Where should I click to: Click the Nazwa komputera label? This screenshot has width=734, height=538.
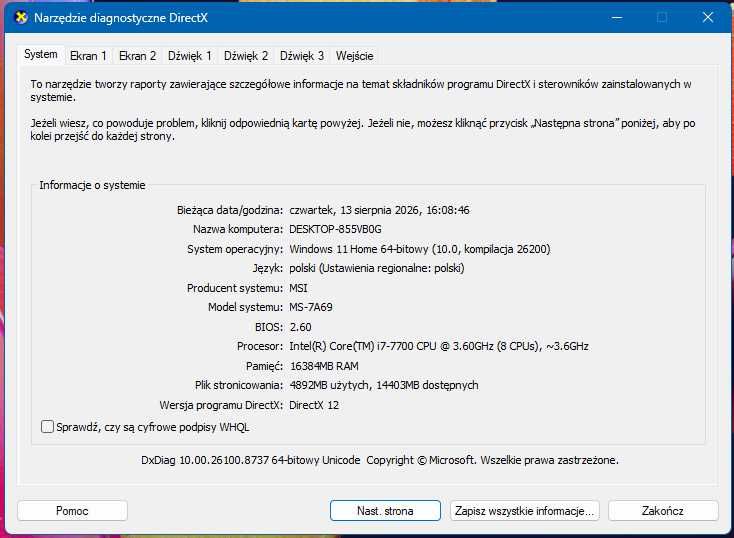(238, 229)
